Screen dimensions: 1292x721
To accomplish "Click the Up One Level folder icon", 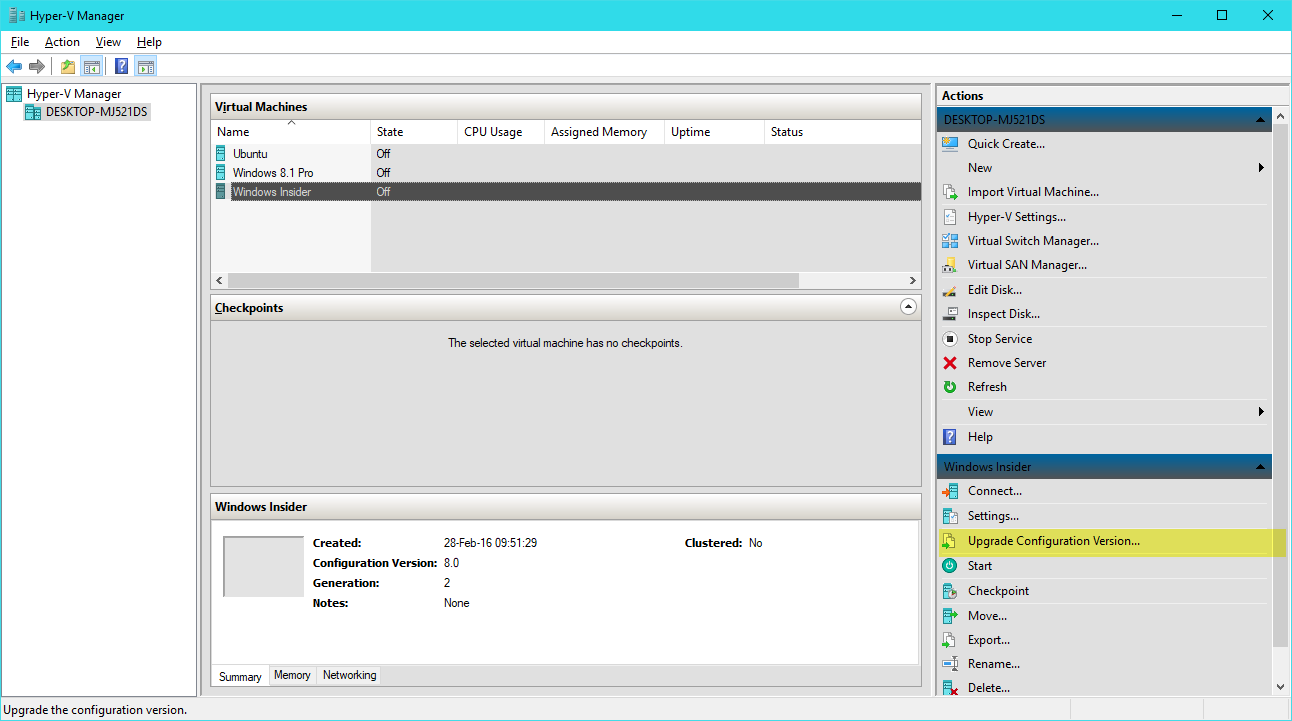I will 67,67.
